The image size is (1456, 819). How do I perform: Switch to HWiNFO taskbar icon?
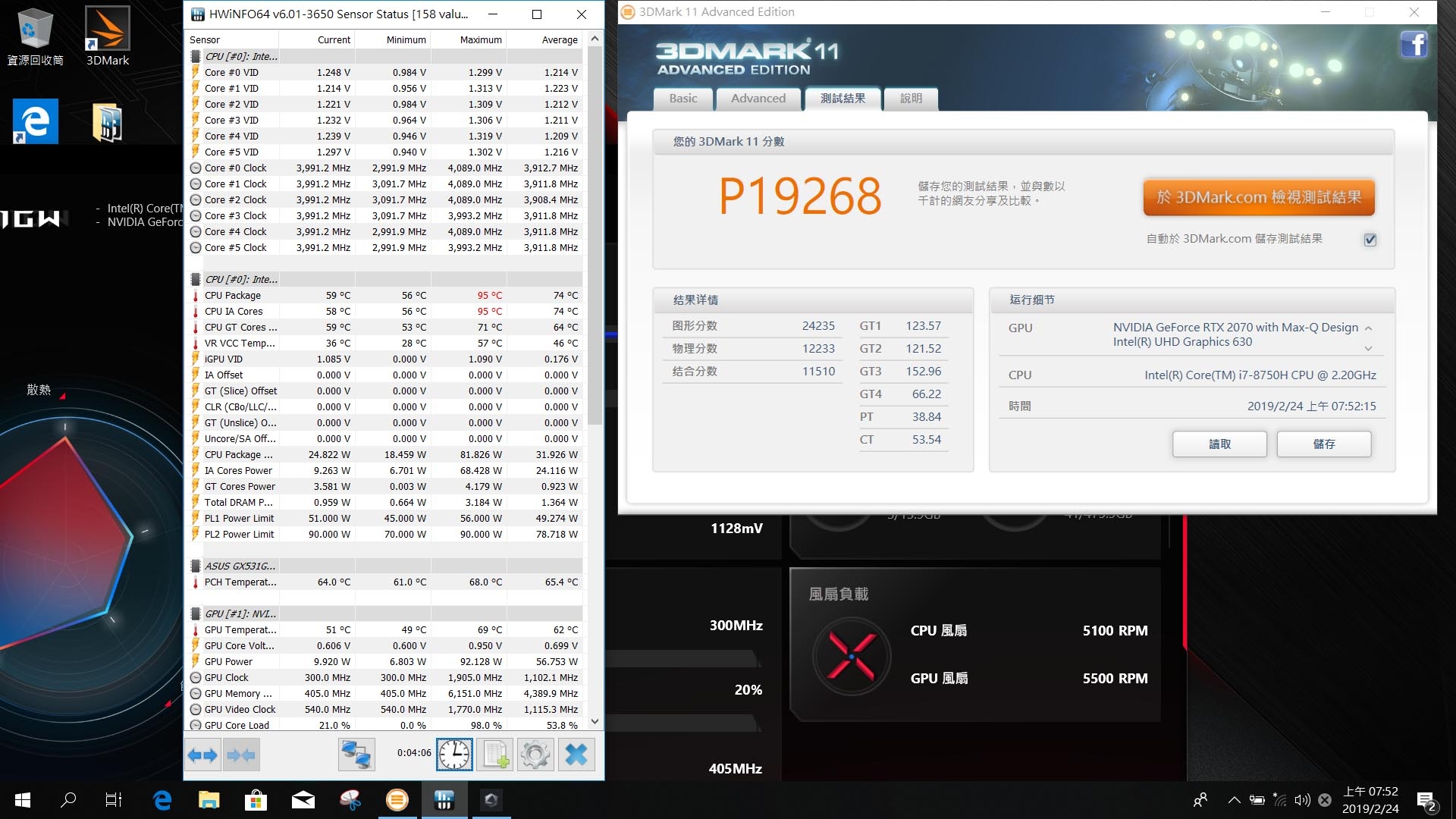click(x=444, y=799)
